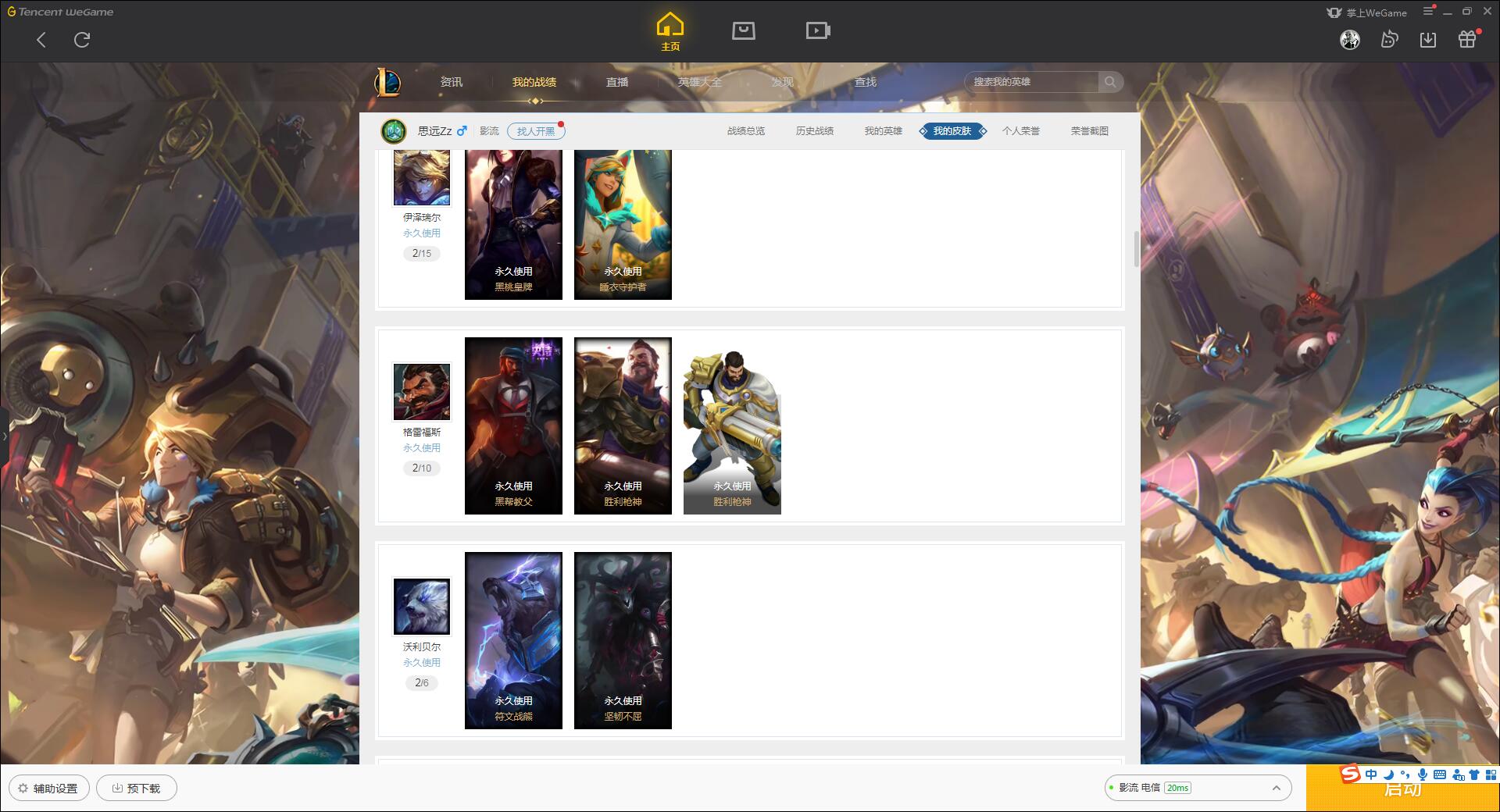Go back with the arrow icon
The image size is (1500, 812).
[41, 40]
